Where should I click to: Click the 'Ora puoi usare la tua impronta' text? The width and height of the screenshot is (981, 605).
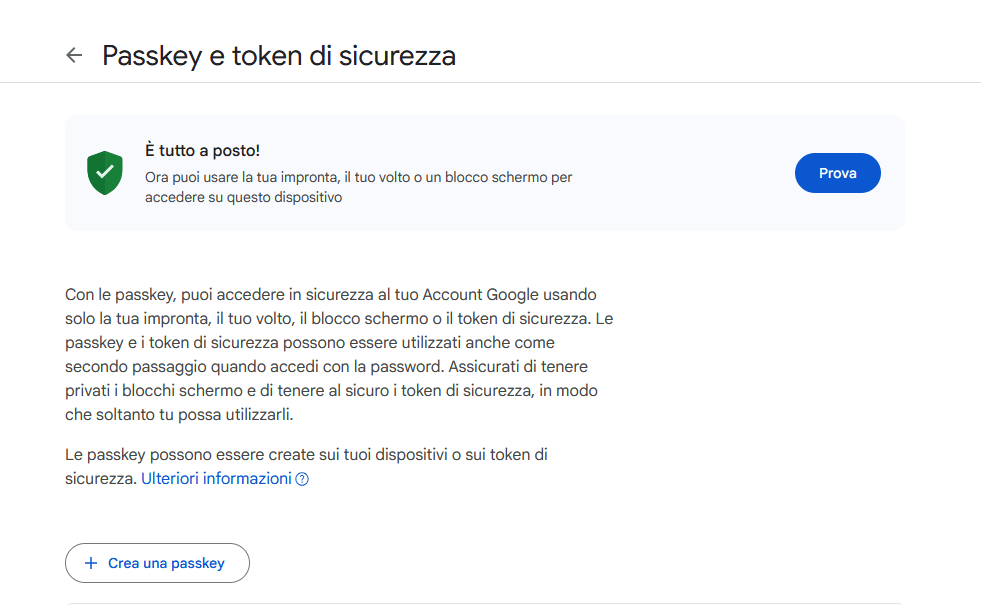pyautogui.click(x=358, y=177)
